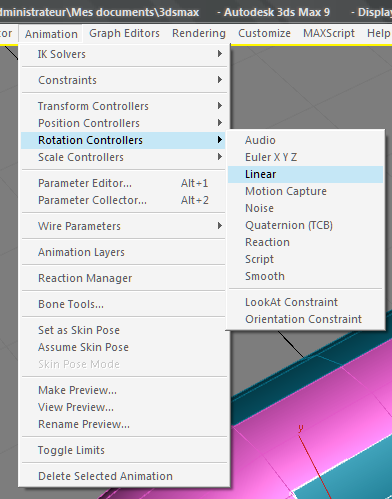The width and height of the screenshot is (392, 499).
Task: Open Position Controllers submenu
Action: (x=124, y=123)
